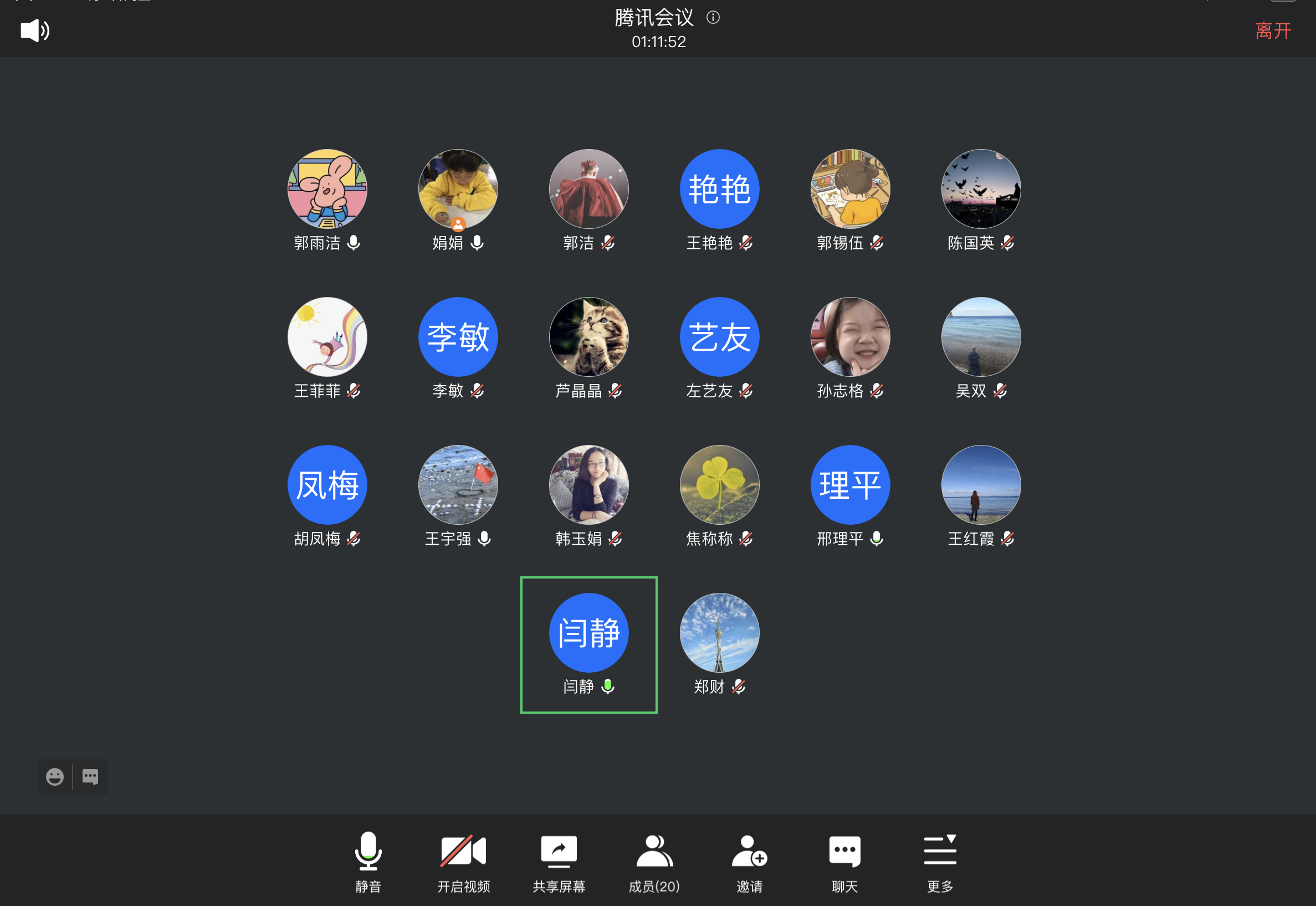This screenshot has height=906, width=1316.
Task: Select the 芦晶晶 kitten avatar
Action: pos(588,336)
